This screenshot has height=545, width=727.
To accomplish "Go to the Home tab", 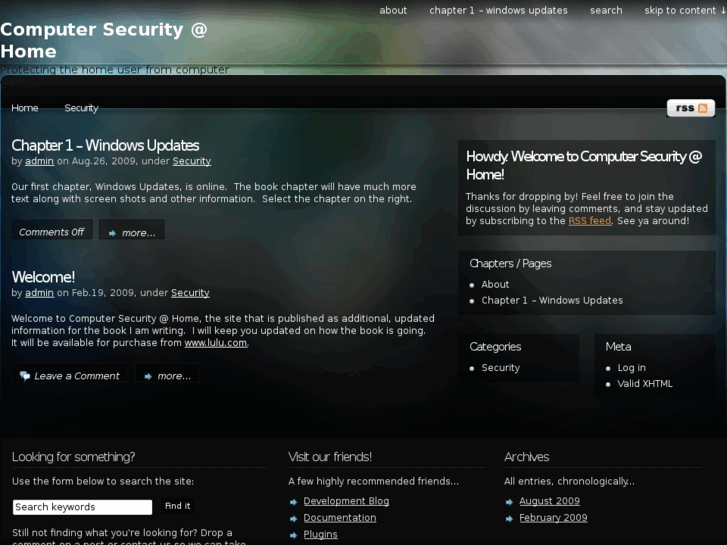I will 25,108.
